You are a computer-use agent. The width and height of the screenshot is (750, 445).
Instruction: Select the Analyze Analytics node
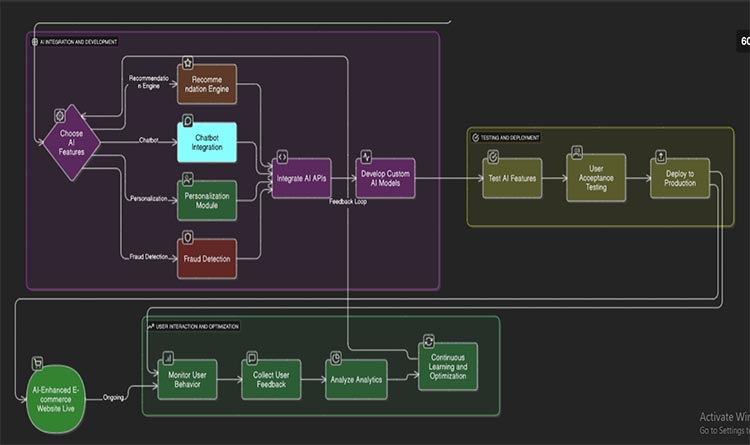(356, 379)
